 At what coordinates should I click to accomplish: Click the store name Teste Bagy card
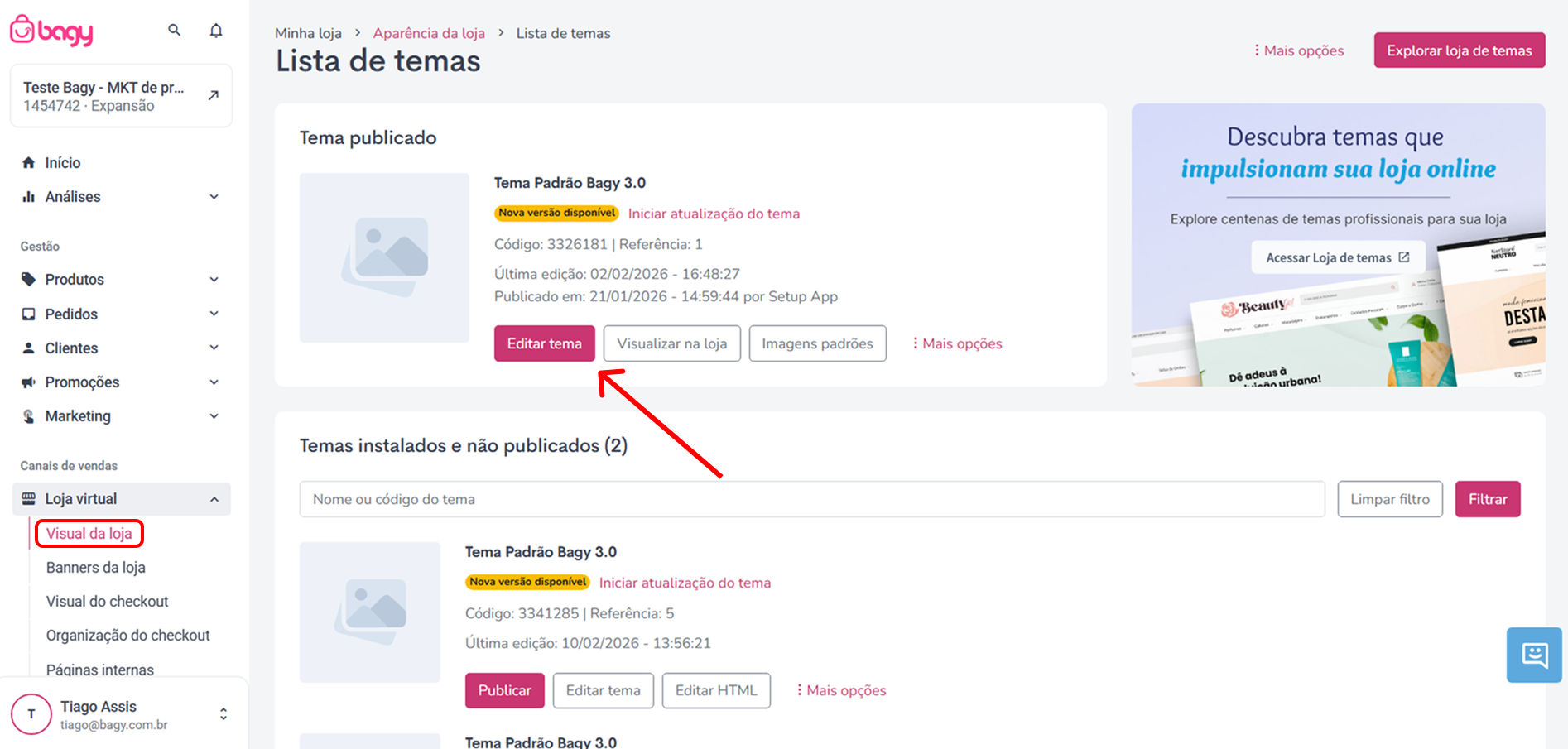(x=121, y=96)
